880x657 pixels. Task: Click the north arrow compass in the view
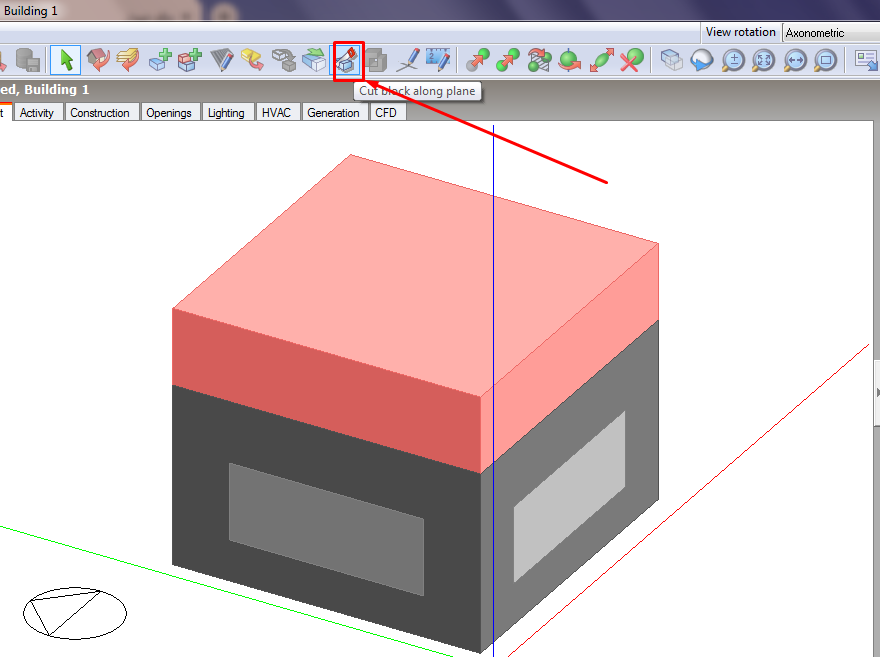pyautogui.click(x=75, y=613)
